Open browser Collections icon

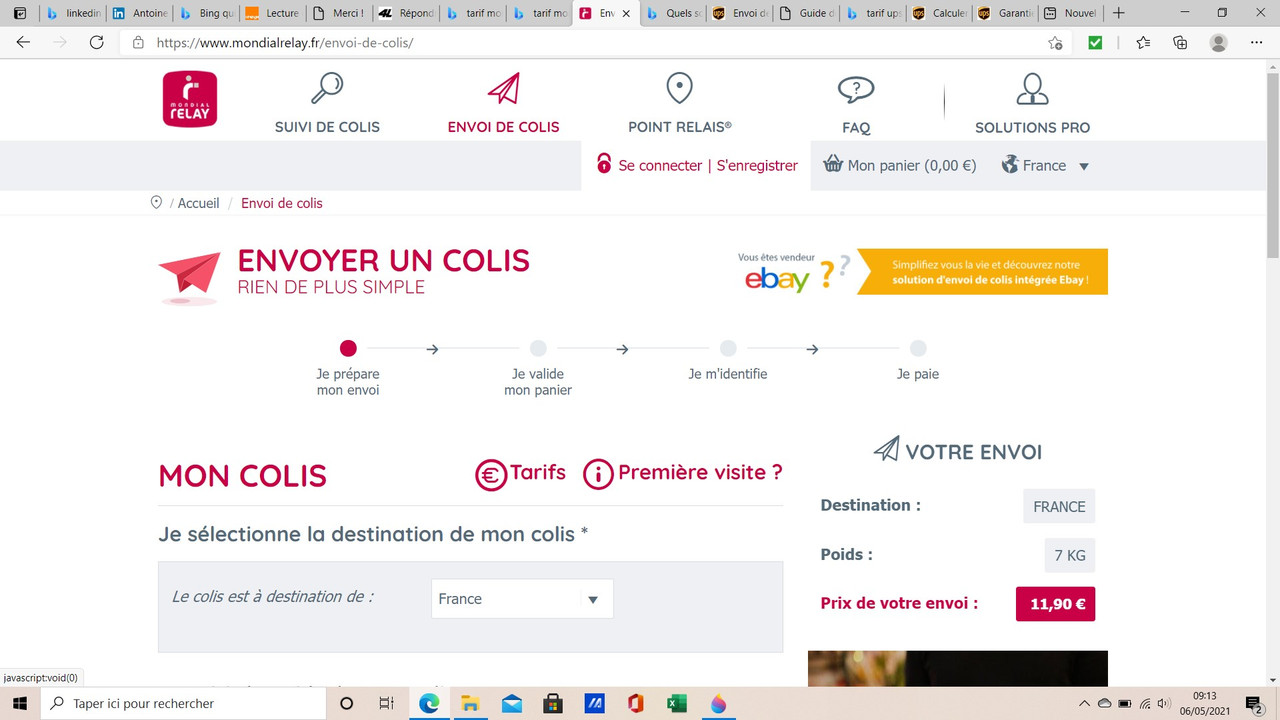click(1180, 42)
